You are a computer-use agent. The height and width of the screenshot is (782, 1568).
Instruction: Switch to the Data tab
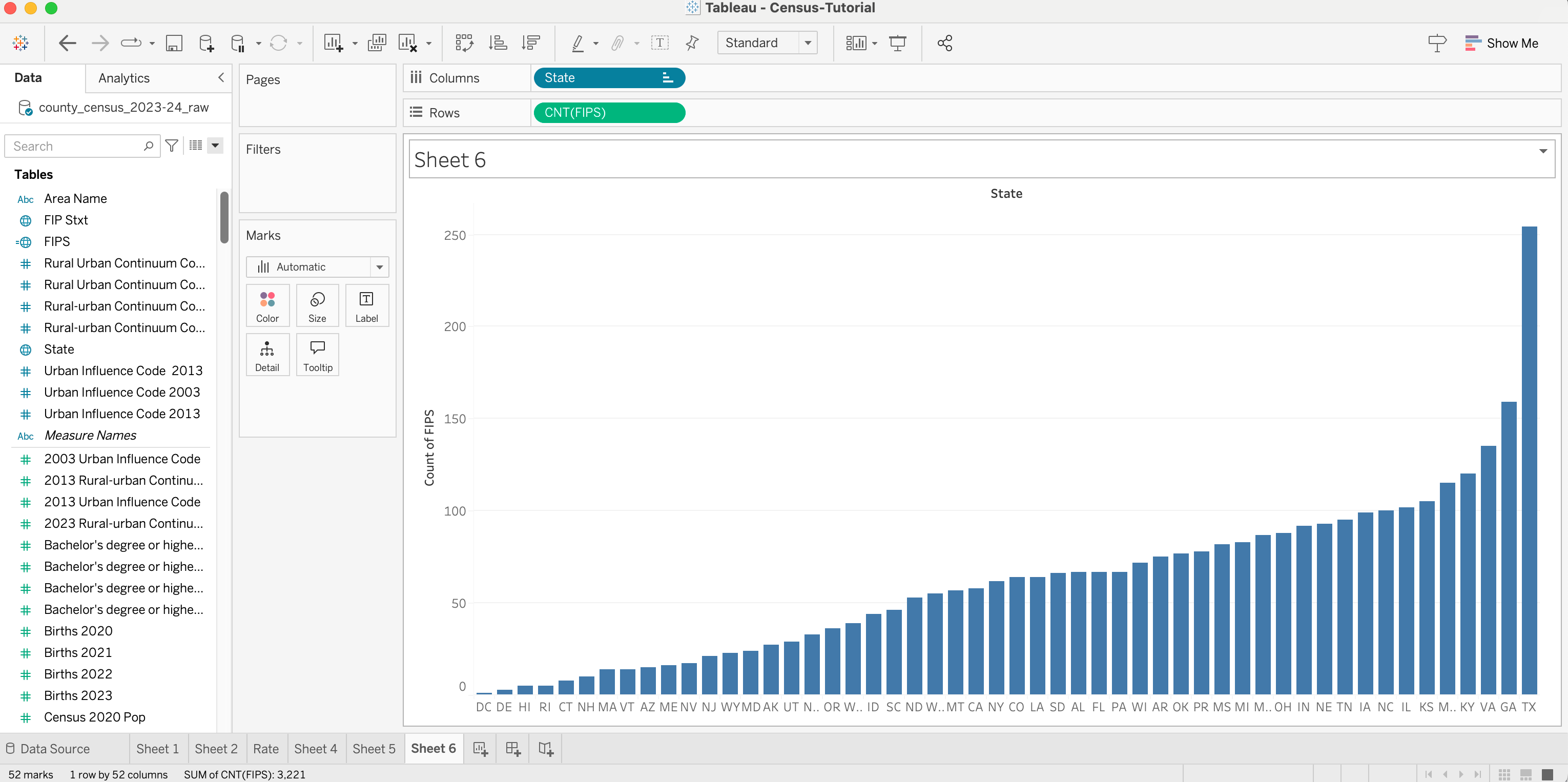[x=28, y=77]
